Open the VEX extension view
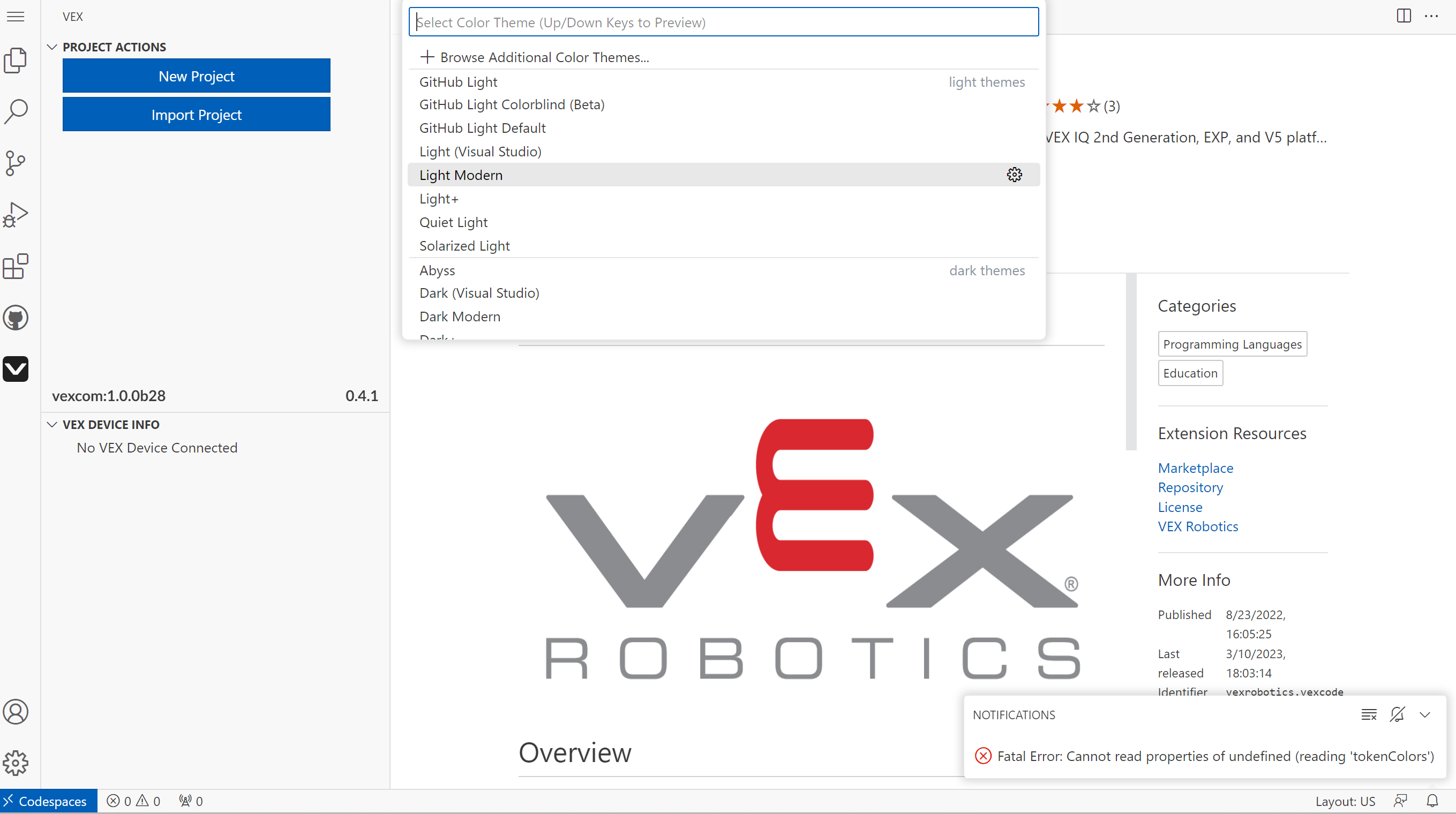The image size is (1456, 814). pyautogui.click(x=16, y=369)
